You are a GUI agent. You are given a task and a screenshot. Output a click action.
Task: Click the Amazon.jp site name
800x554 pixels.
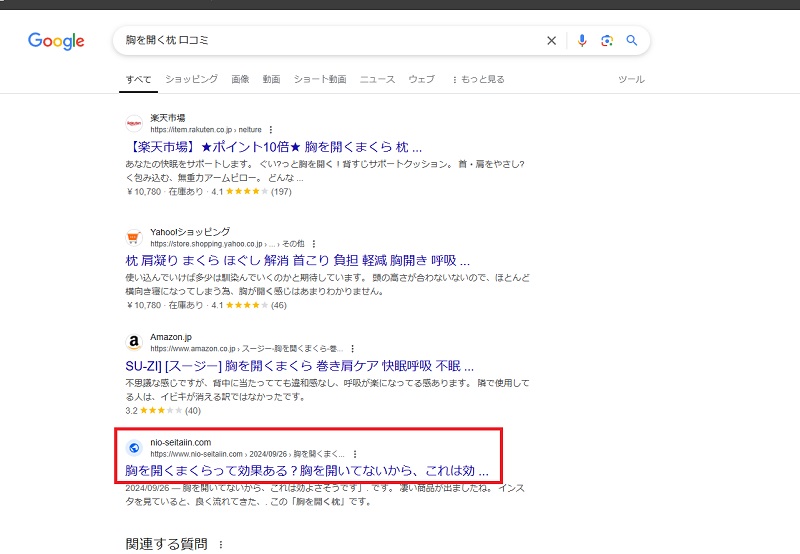pyautogui.click(x=171, y=337)
